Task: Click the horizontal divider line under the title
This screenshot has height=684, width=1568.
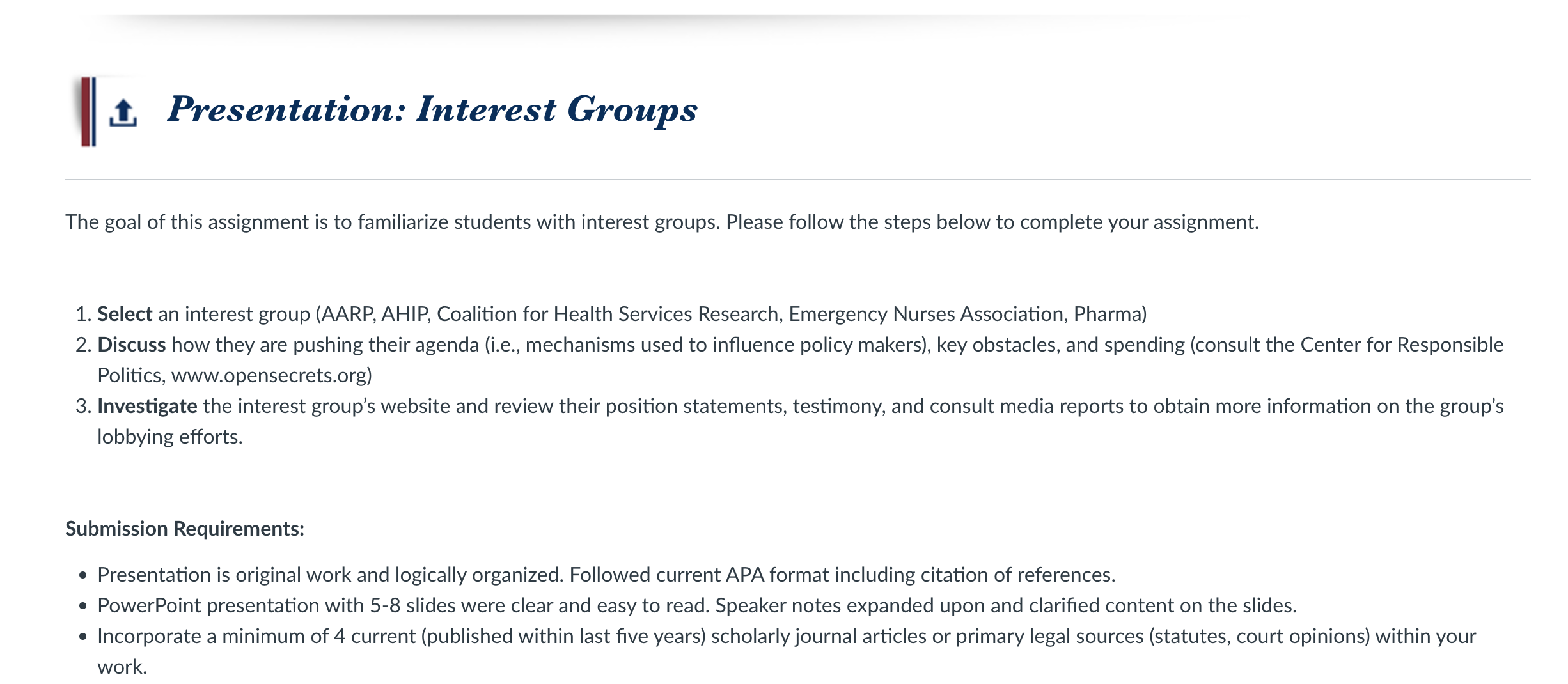Action: pyautogui.click(x=797, y=180)
